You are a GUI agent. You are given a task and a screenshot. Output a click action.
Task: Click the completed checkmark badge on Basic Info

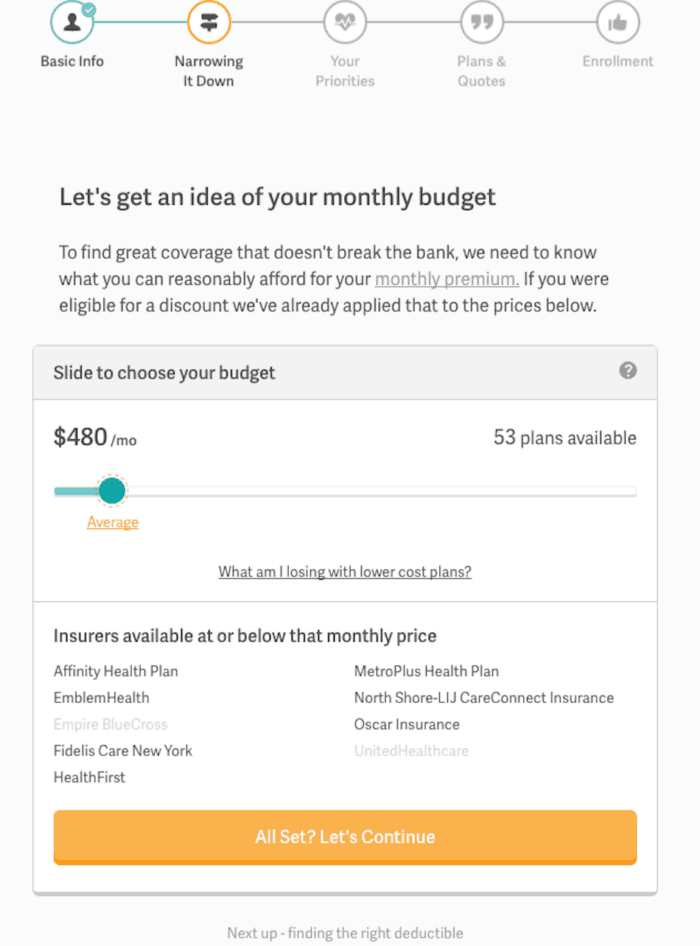[x=89, y=9]
